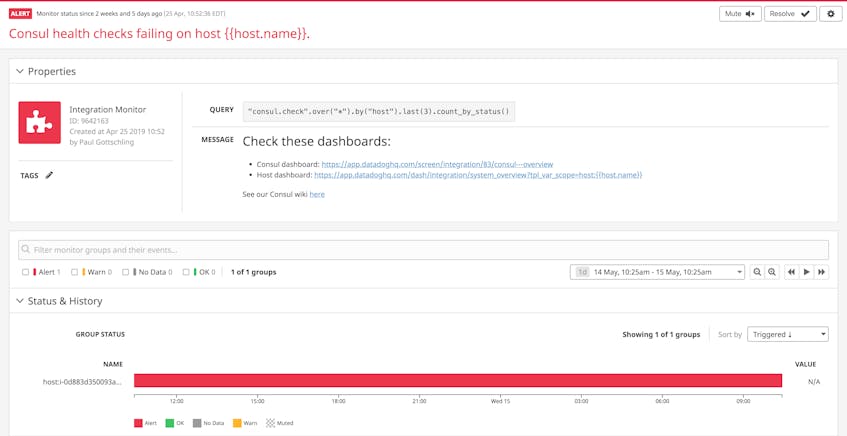Image resolution: width=847 pixels, height=436 pixels.
Task: Click the integration puzzle piece icon
Action: click(x=39, y=123)
